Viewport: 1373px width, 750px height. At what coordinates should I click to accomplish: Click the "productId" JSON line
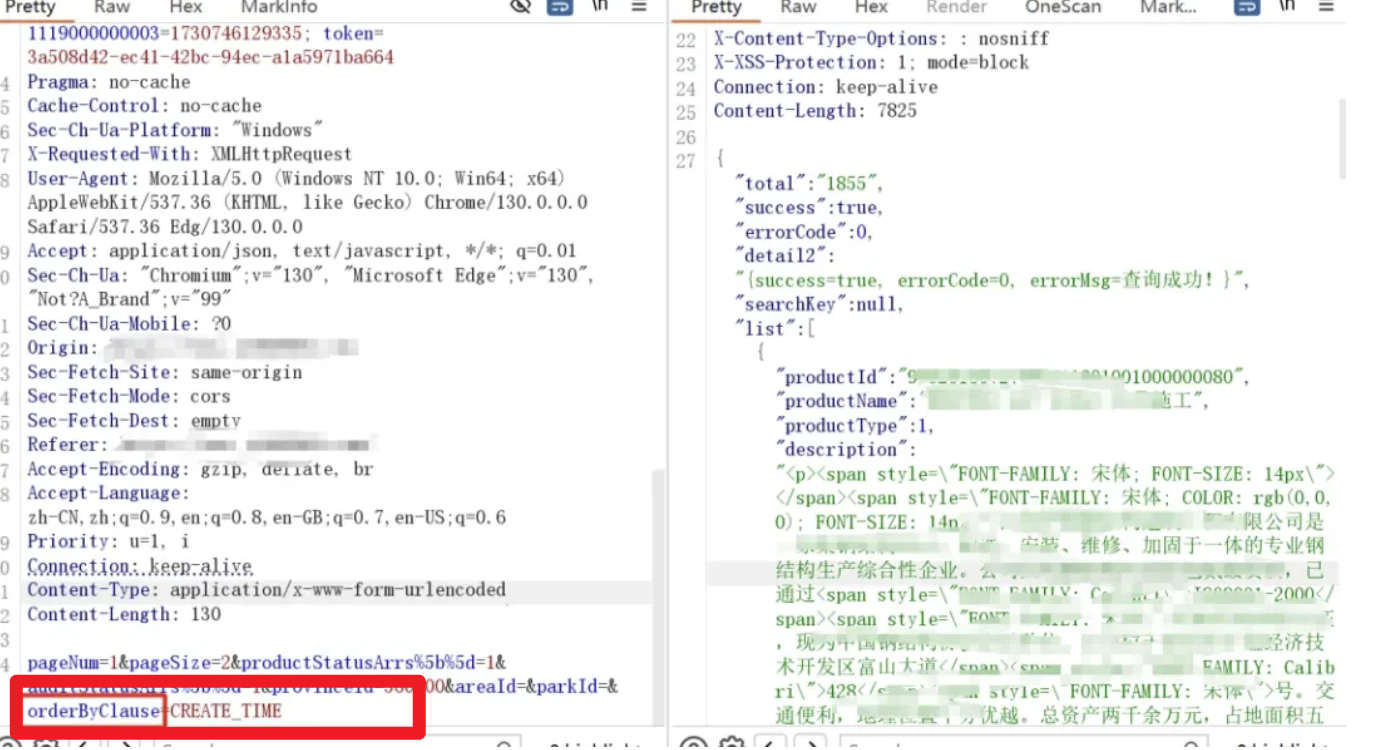tap(1014, 377)
